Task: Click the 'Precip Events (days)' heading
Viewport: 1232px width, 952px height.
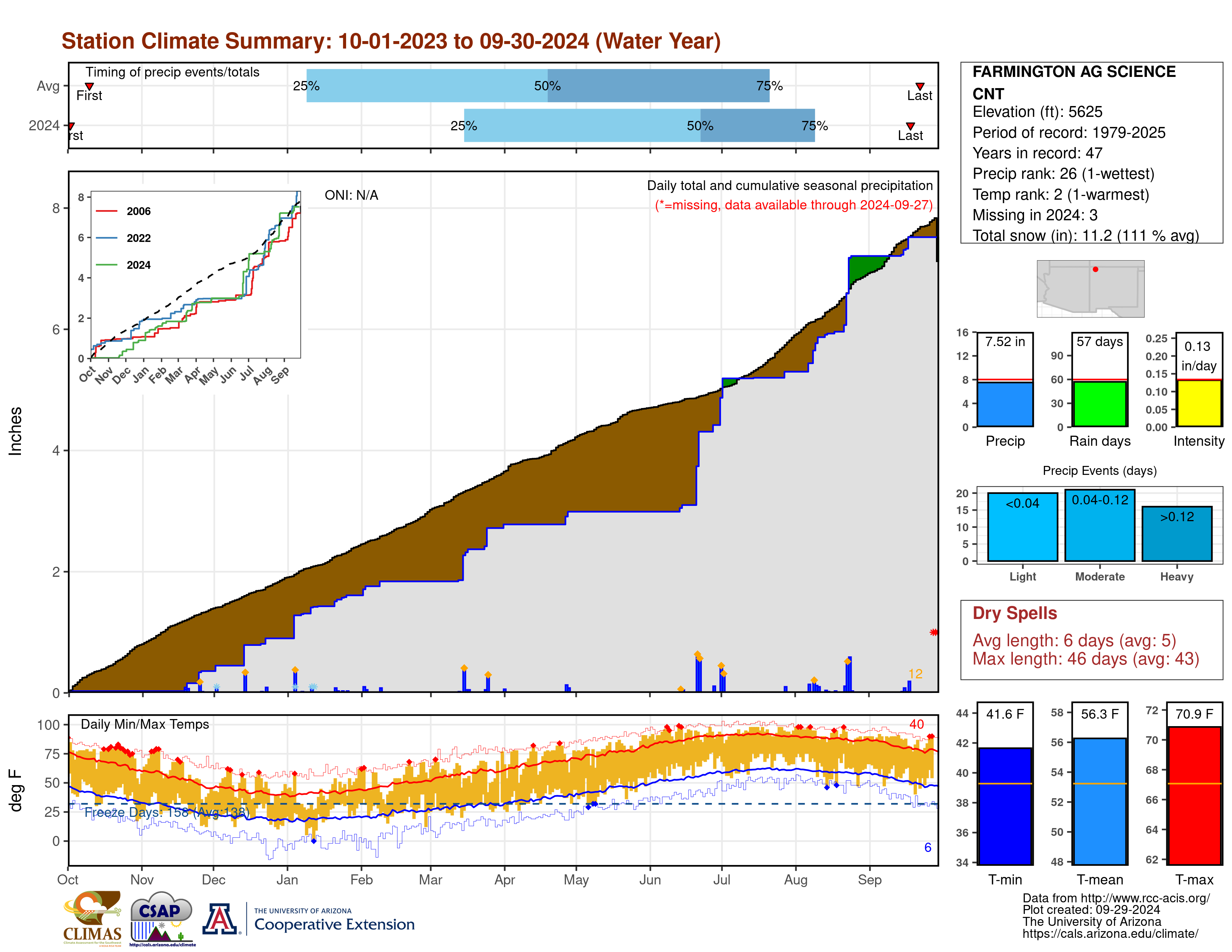Action: (x=1099, y=470)
